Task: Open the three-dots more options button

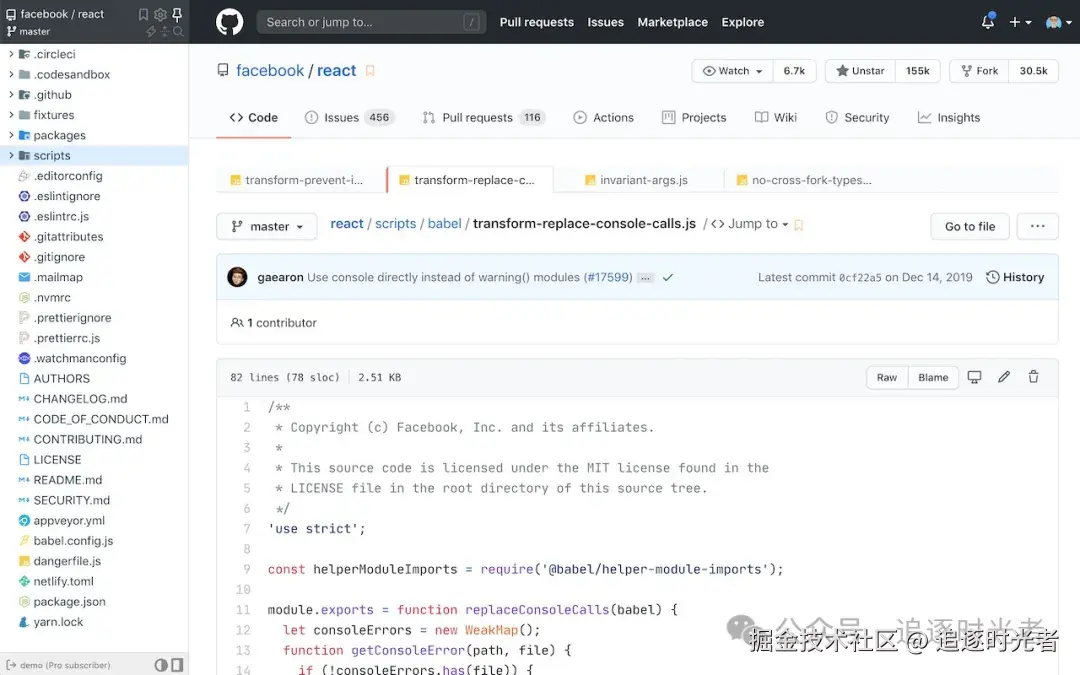Action: 1037,226
